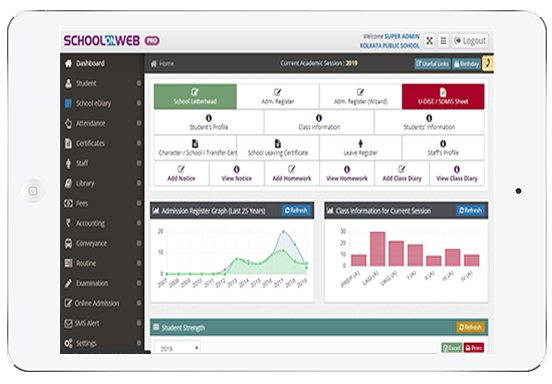
Task: Click the Examination pencil icon
Action: pos(68,283)
